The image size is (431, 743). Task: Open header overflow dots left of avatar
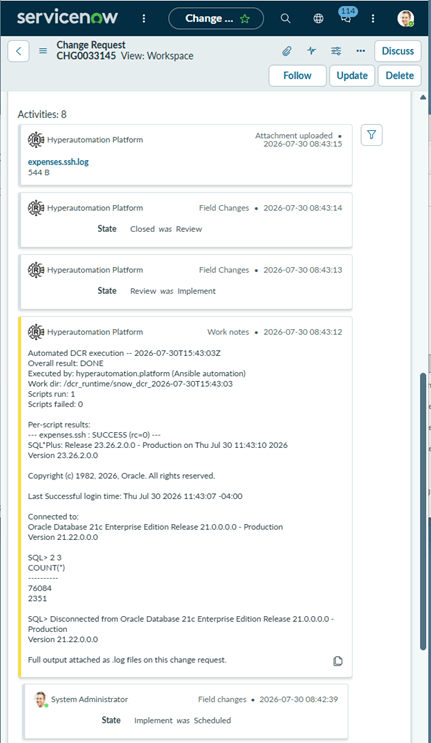pos(373,18)
